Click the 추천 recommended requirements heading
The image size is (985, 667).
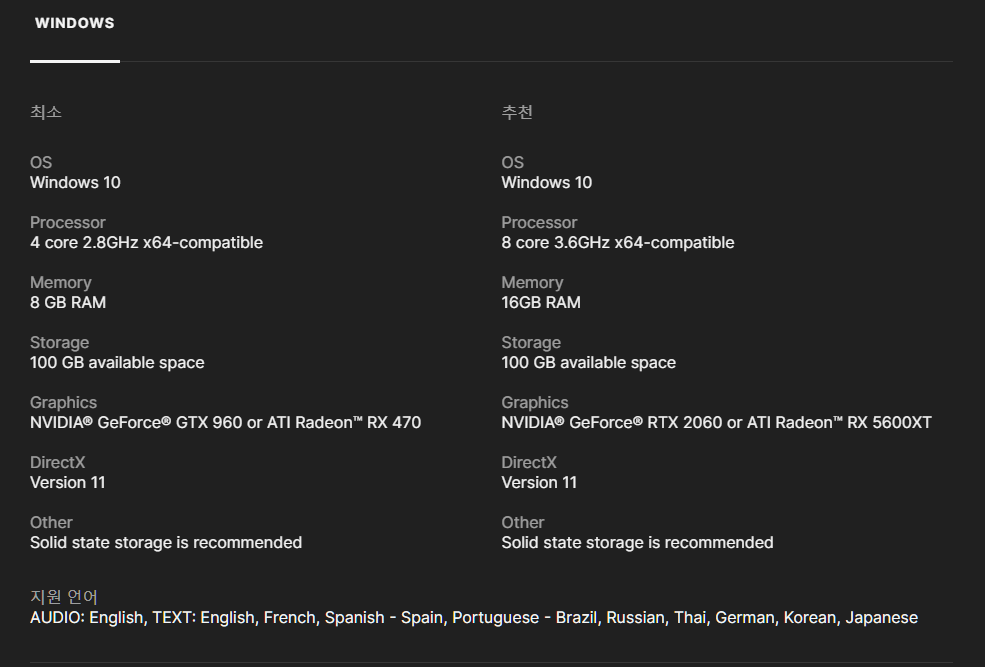pos(517,112)
